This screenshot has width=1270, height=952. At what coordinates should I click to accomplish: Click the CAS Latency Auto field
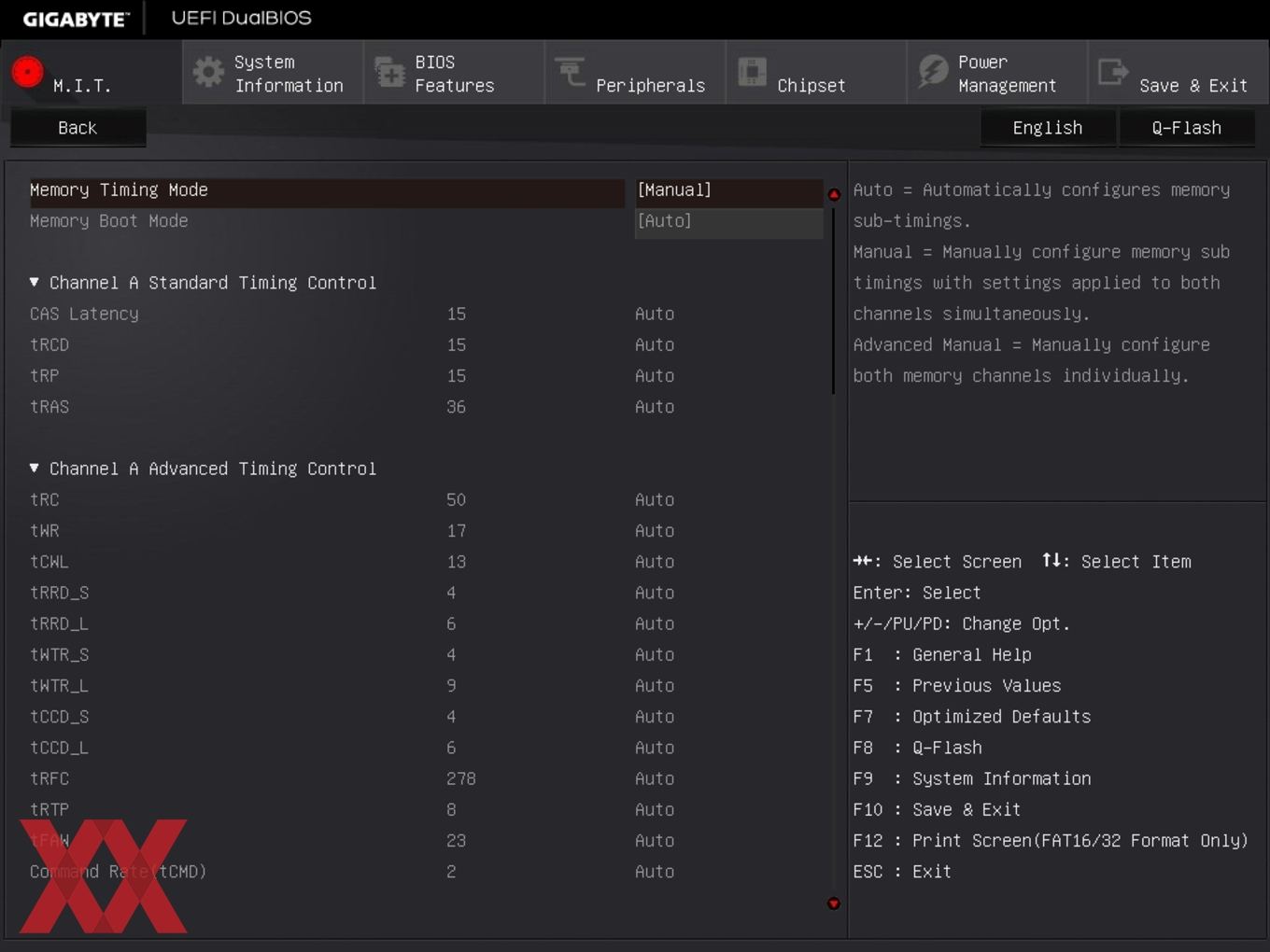[655, 314]
